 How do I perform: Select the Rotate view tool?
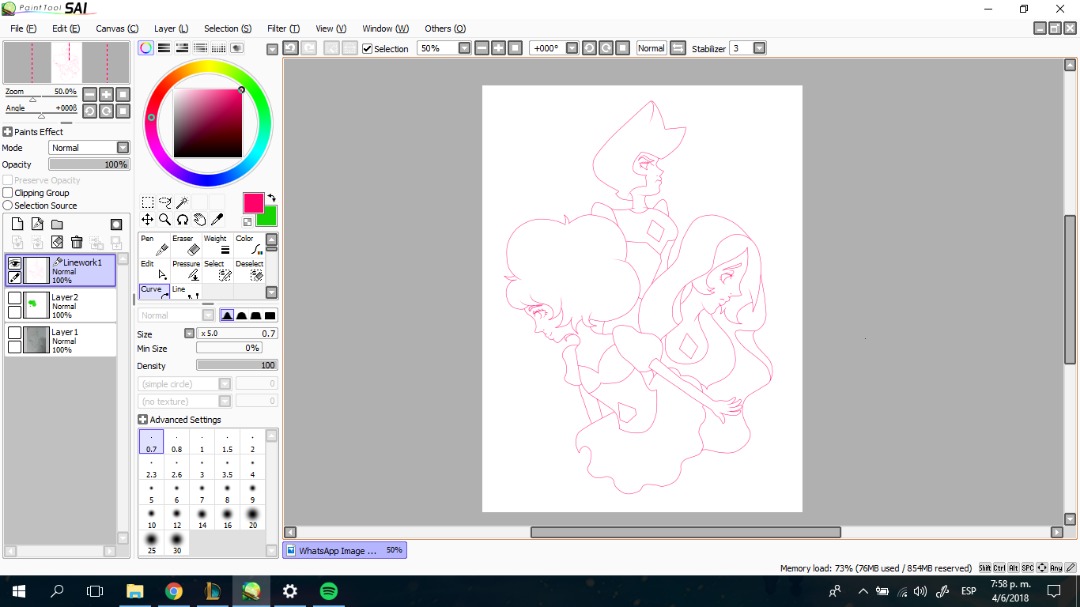click(183, 219)
